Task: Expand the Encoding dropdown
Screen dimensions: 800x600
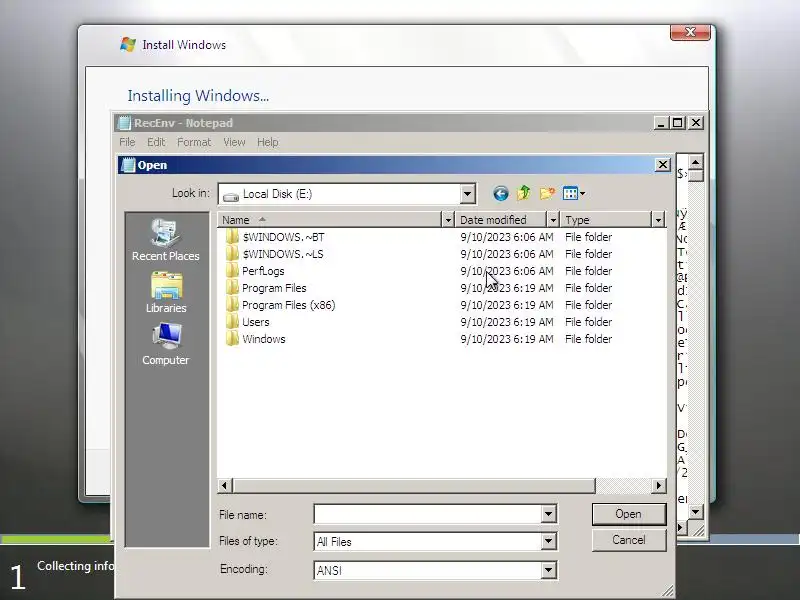Action: tap(548, 570)
